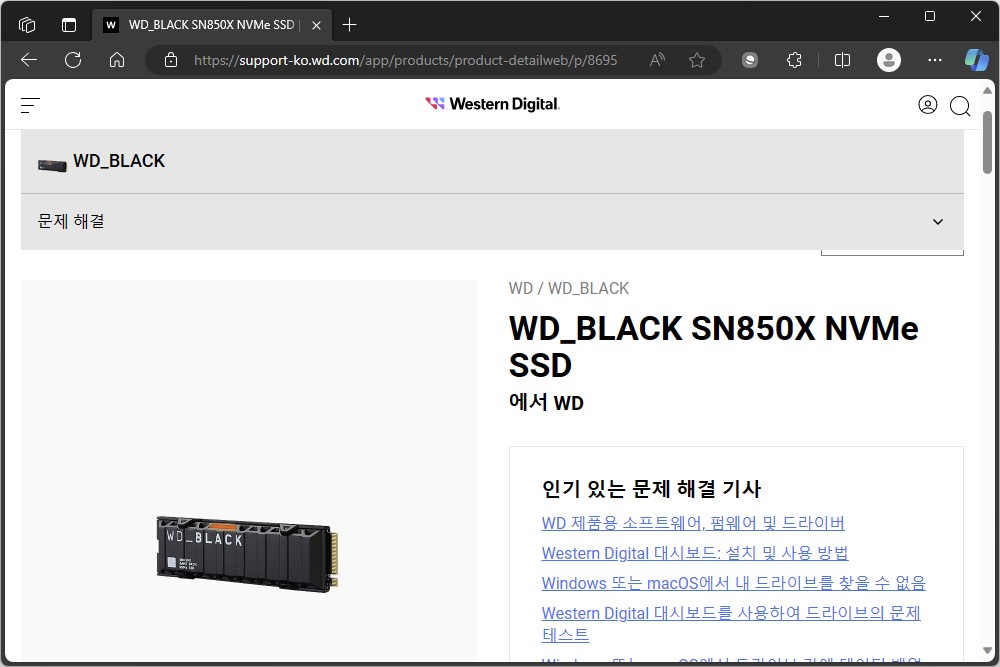1000x667 pixels.
Task: Click the Western Digital logo
Action: tap(492, 104)
